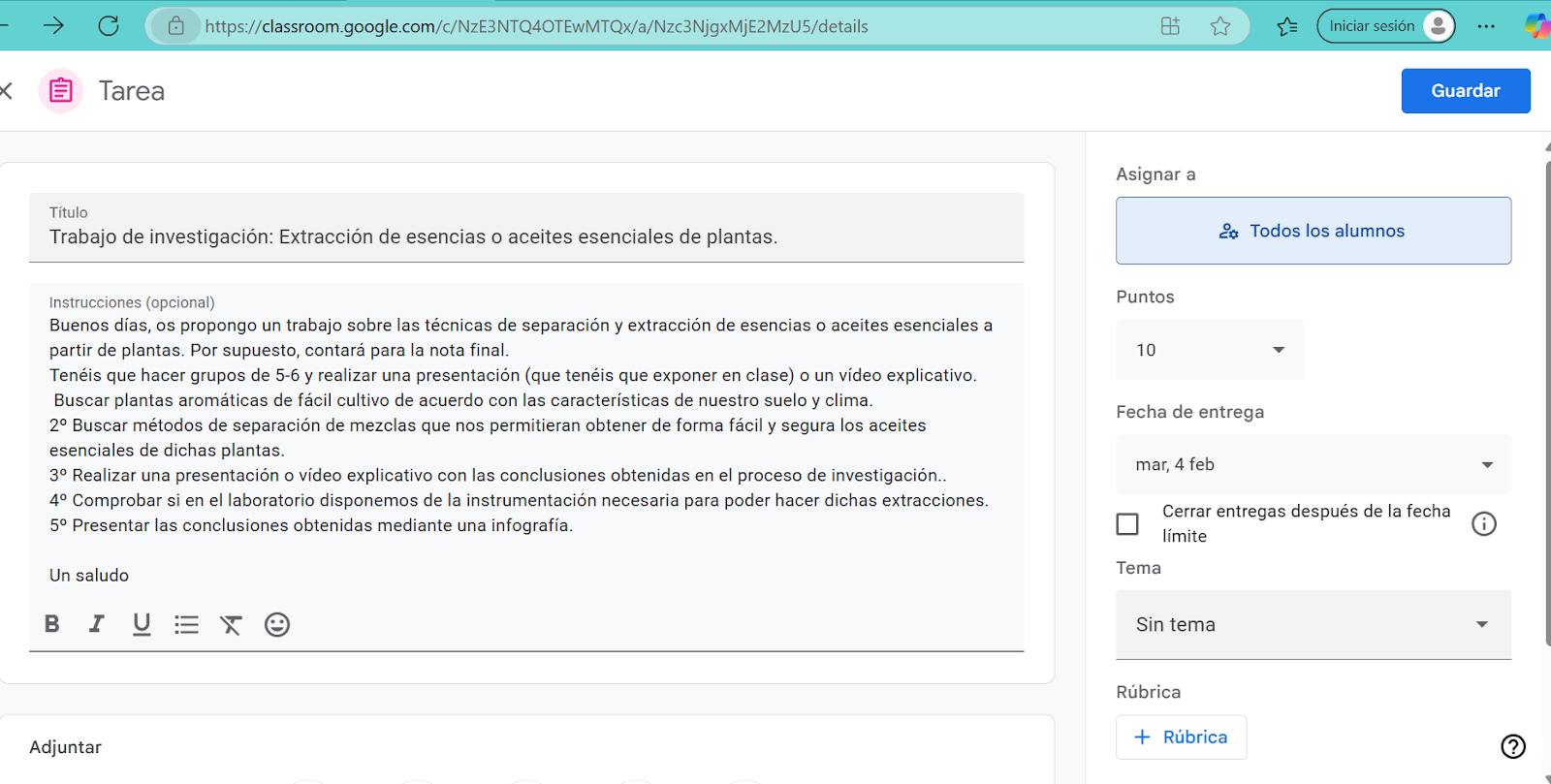This screenshot has height=784, width=1551.
Task: Expand the due date 'mar, 4 feb' dropdown
Action: (1314, 464)
